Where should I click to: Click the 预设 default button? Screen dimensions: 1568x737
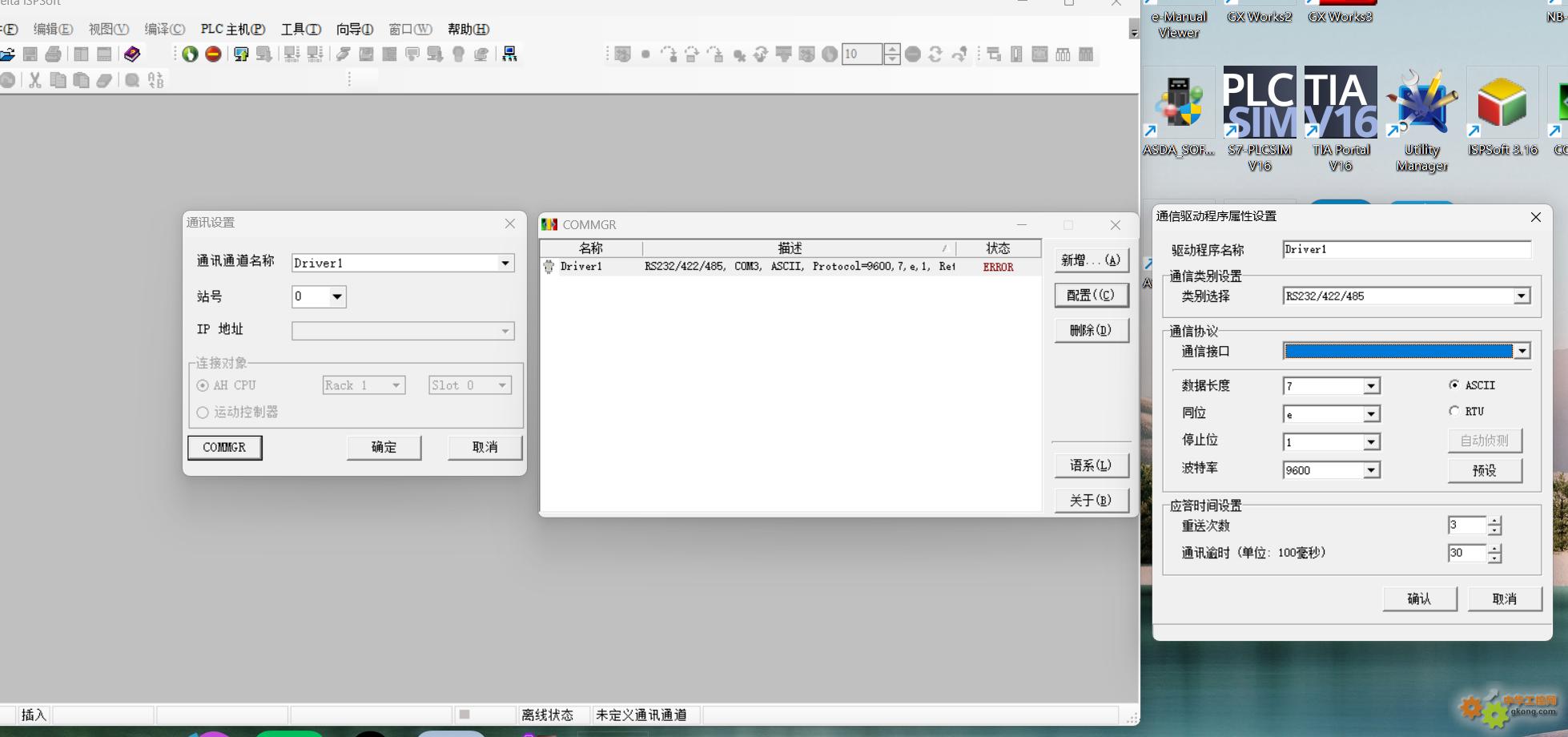1484,470
